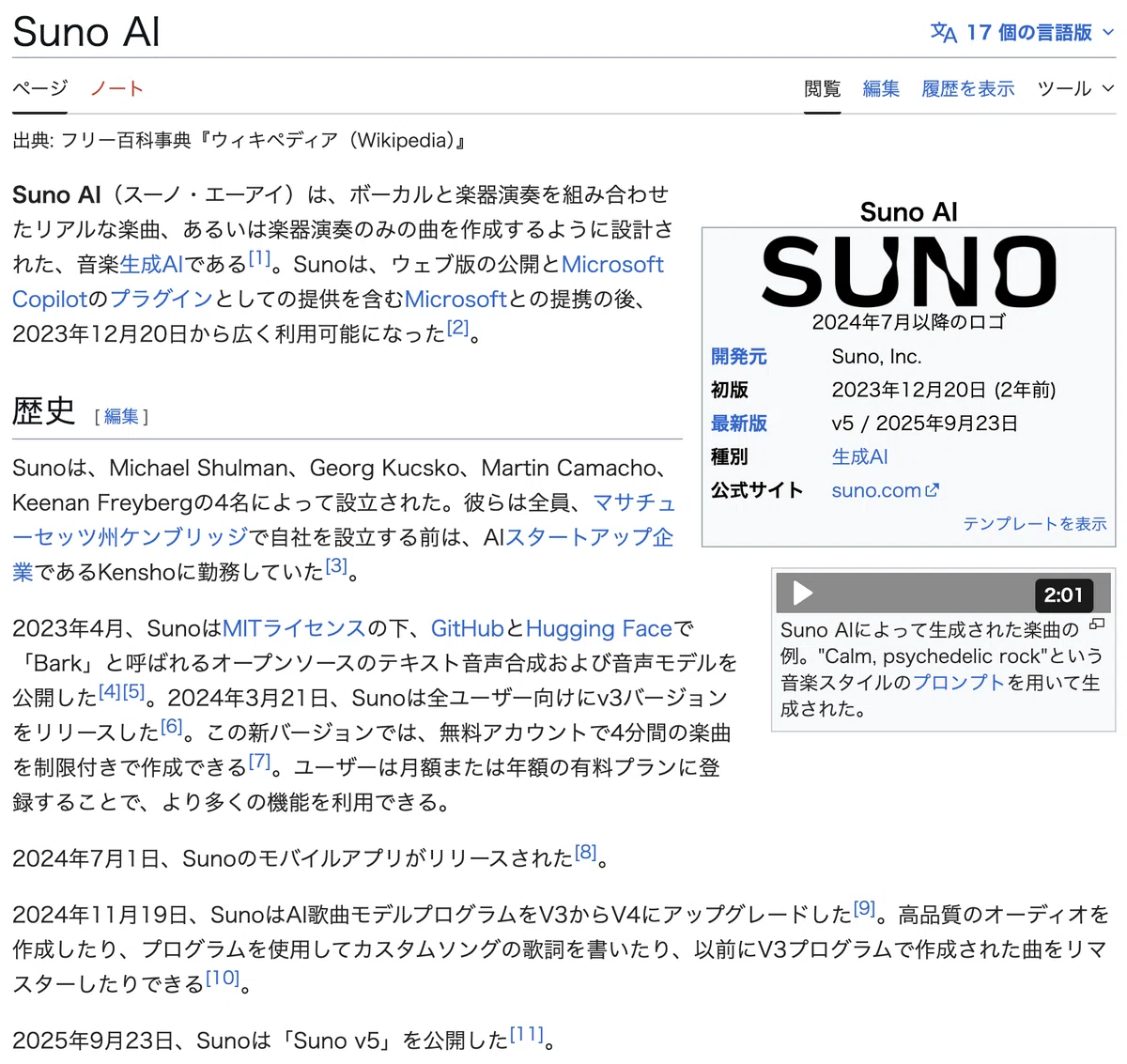Click the external link icon beside suno.com
Screen dimensions: 1127x1064
[932, 490]
